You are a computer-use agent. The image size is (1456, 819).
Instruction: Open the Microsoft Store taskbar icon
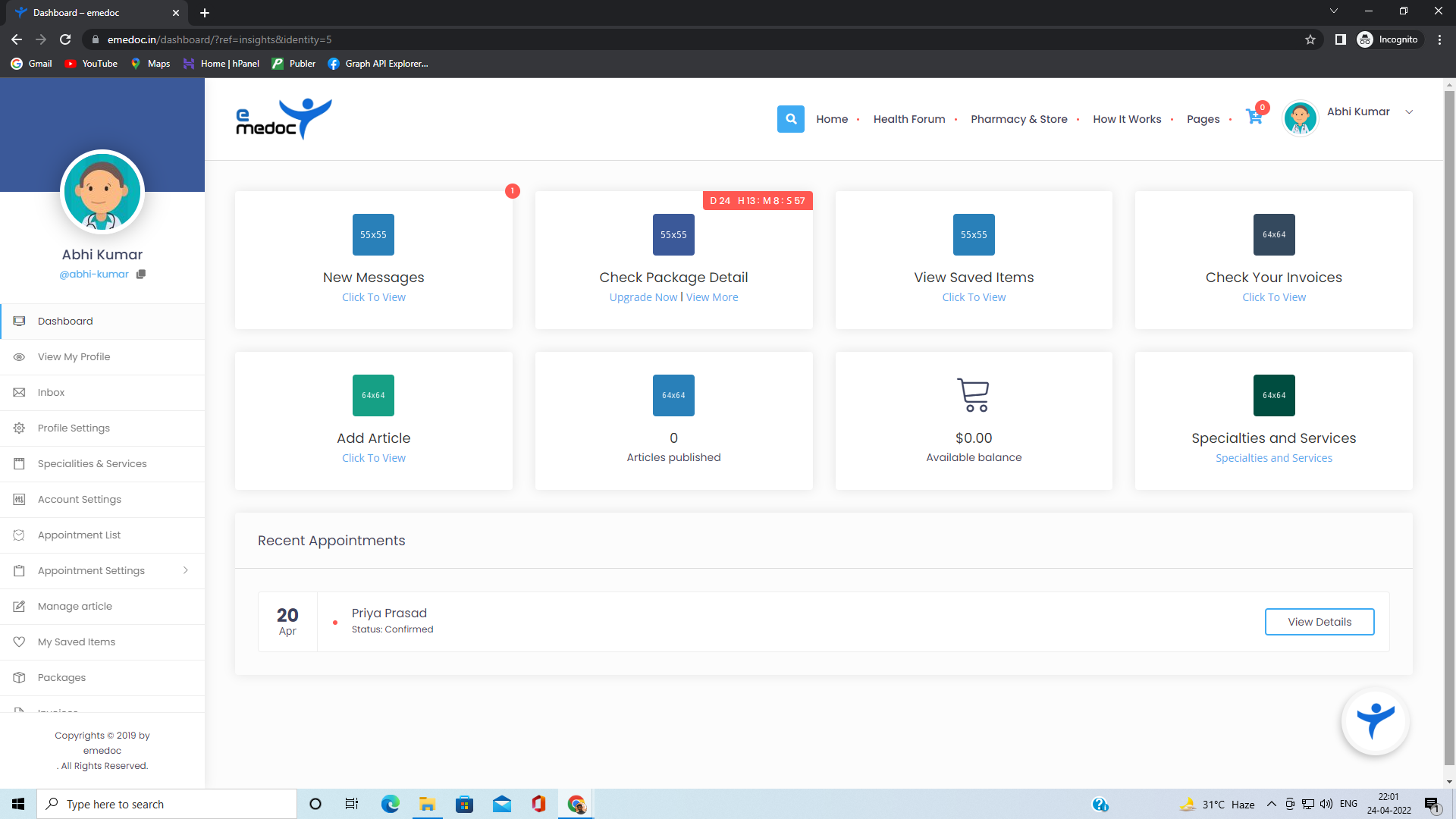pos(464,804)
